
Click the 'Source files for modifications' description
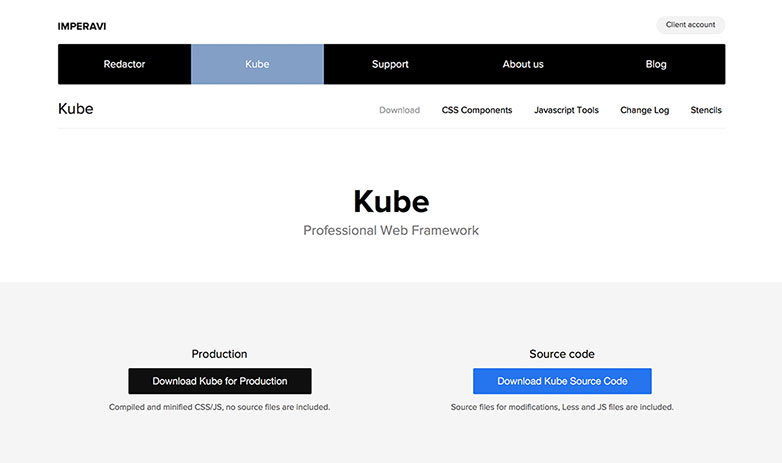pyautogui.click(x=562, y=407)
